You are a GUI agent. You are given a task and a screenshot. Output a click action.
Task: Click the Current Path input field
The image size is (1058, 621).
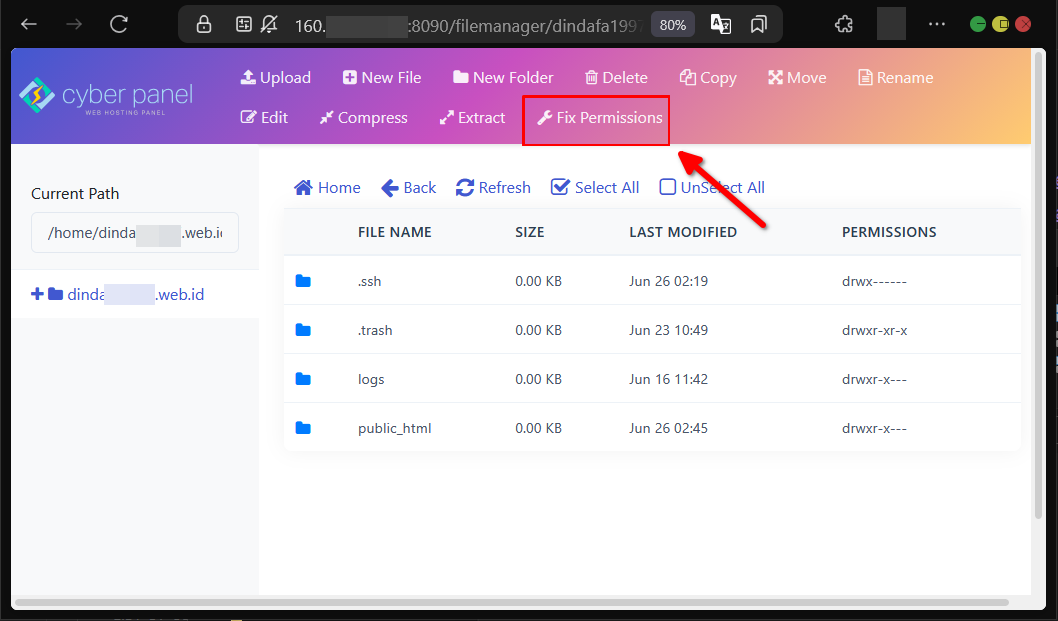pos(135,233)
